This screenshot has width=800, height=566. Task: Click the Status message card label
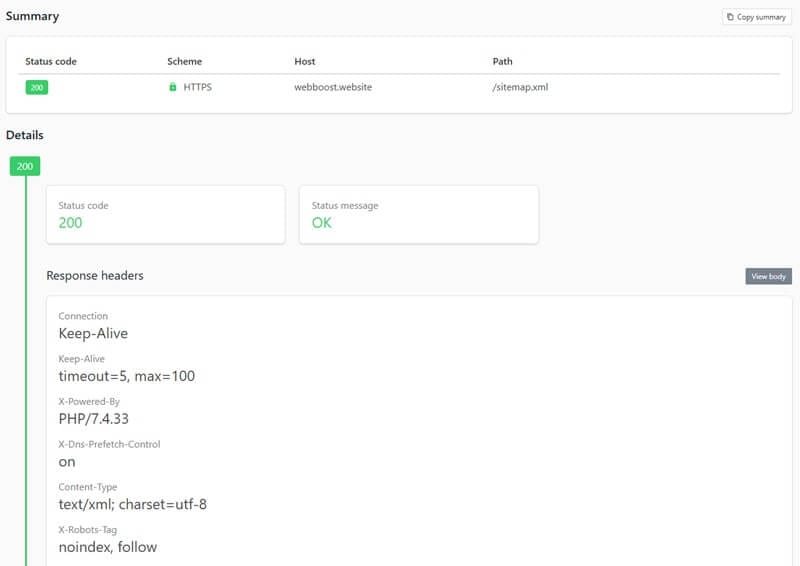(345, 205)
